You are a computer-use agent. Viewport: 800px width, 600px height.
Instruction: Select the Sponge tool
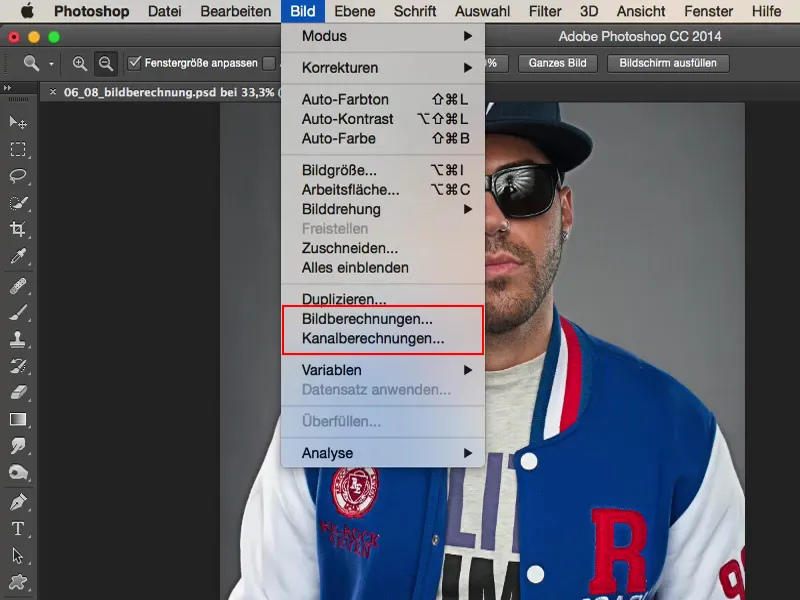coord(18,472)
